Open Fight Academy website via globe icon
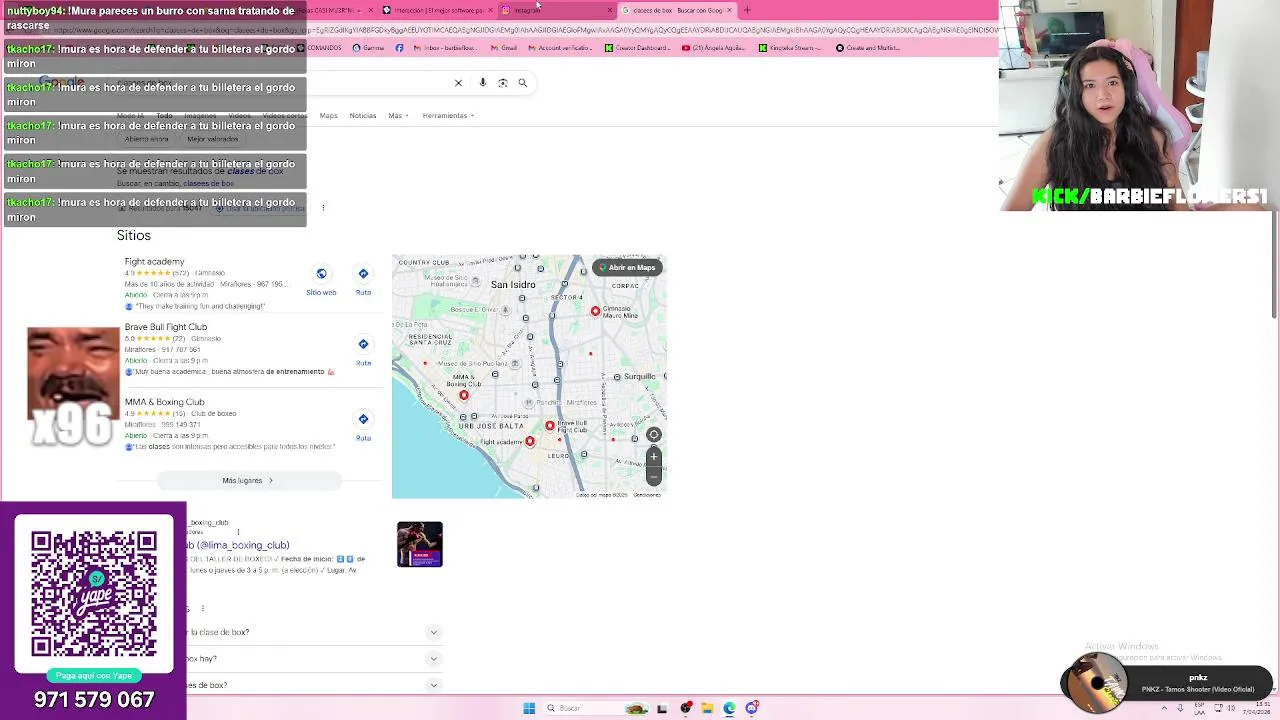Screen dimensions: 1280x720 [x=321, y=274]
